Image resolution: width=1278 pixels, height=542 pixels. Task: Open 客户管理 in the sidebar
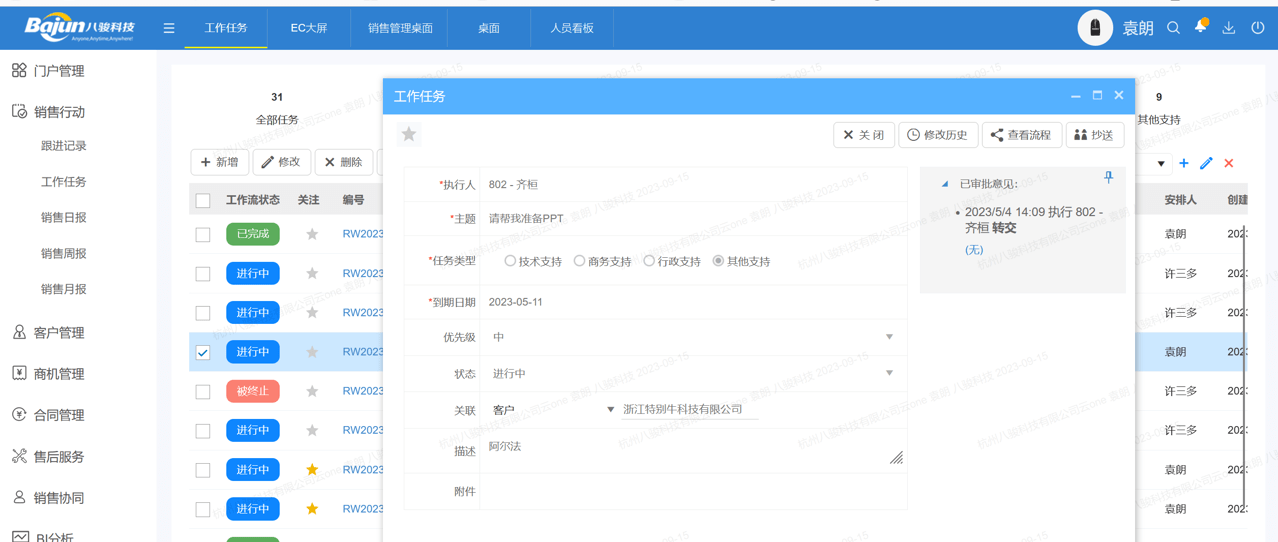click(x=59, y=333)
